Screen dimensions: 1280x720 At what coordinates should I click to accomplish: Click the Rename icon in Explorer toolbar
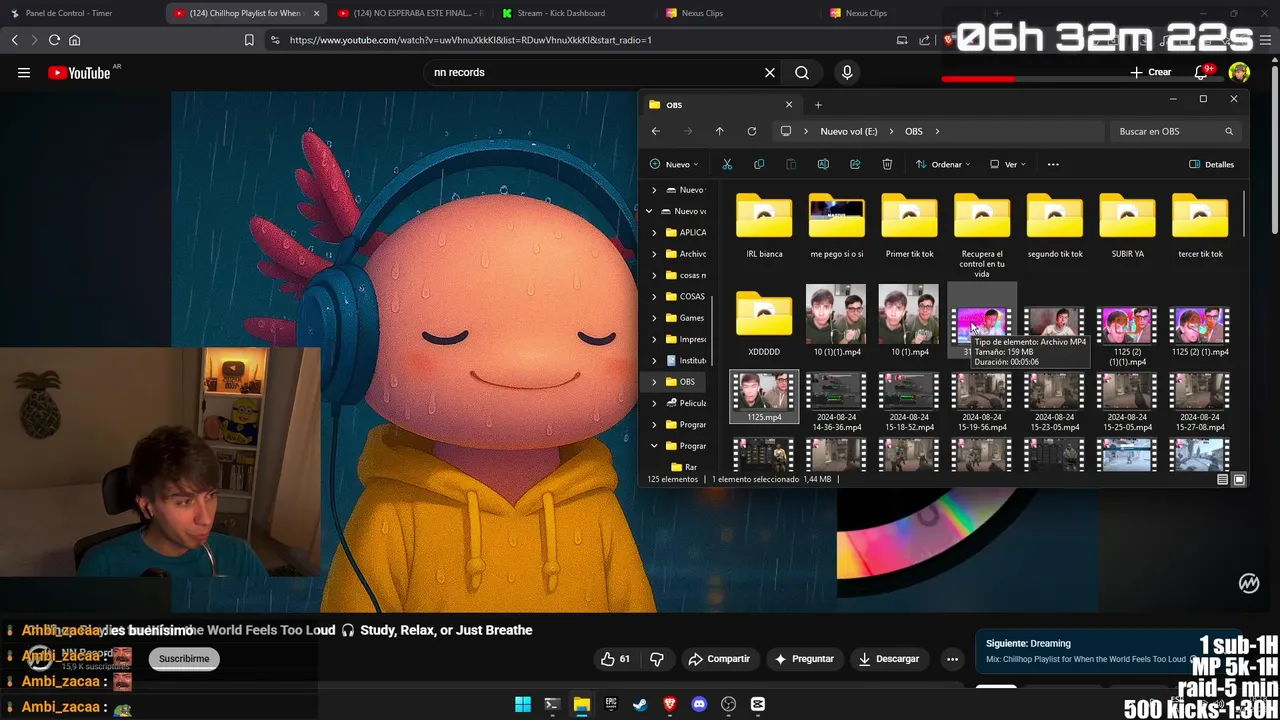[x=823, y=164]
